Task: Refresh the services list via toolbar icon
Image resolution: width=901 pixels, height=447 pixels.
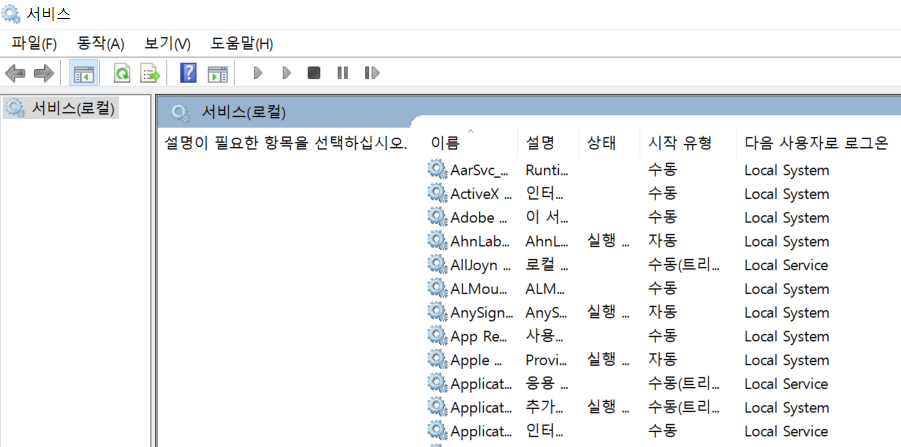Action: (x=122, y=73)
